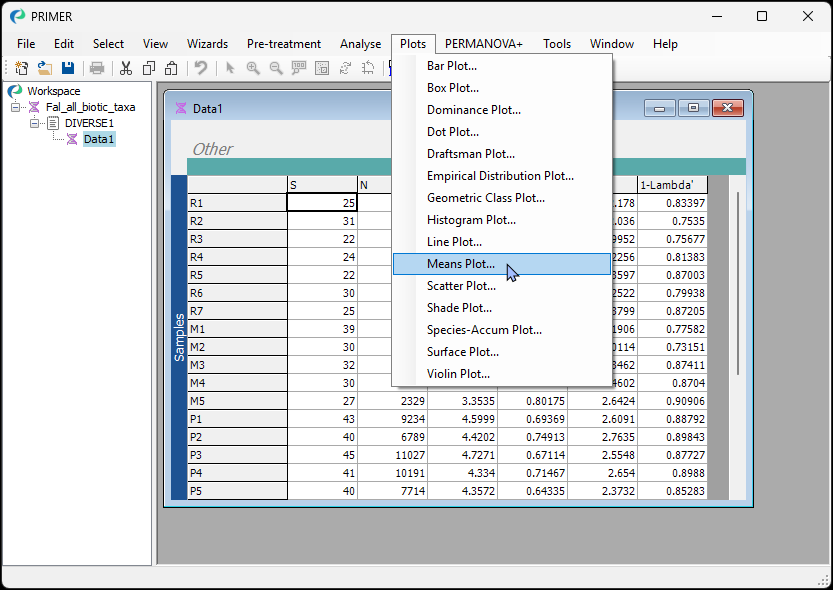833x590 pixels.
Task: Click the Print icon in toolbar
Action: tap(97, 68)
